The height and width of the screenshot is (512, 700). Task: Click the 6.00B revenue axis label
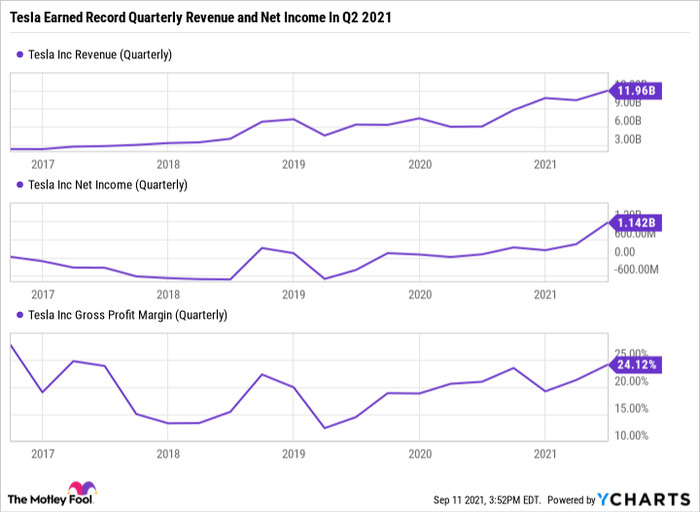[628, 121]
